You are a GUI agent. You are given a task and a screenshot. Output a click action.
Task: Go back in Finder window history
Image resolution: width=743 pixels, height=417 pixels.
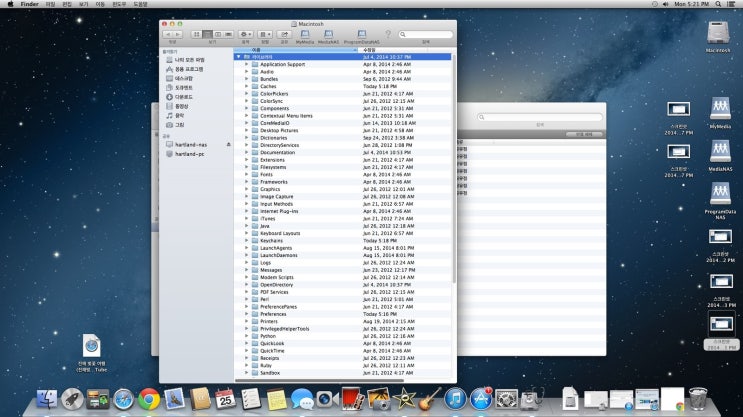(168, 34)
